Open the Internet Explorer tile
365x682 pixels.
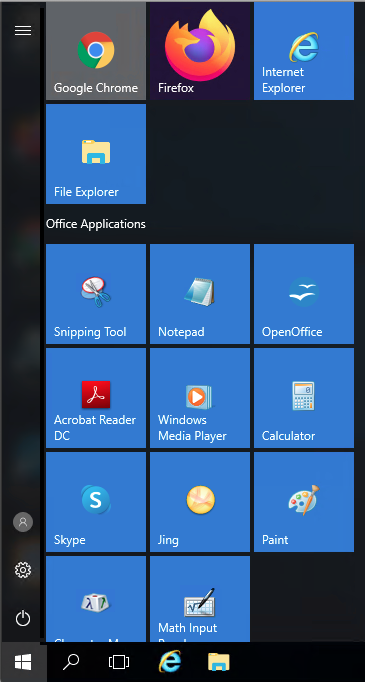pos(304,51)
